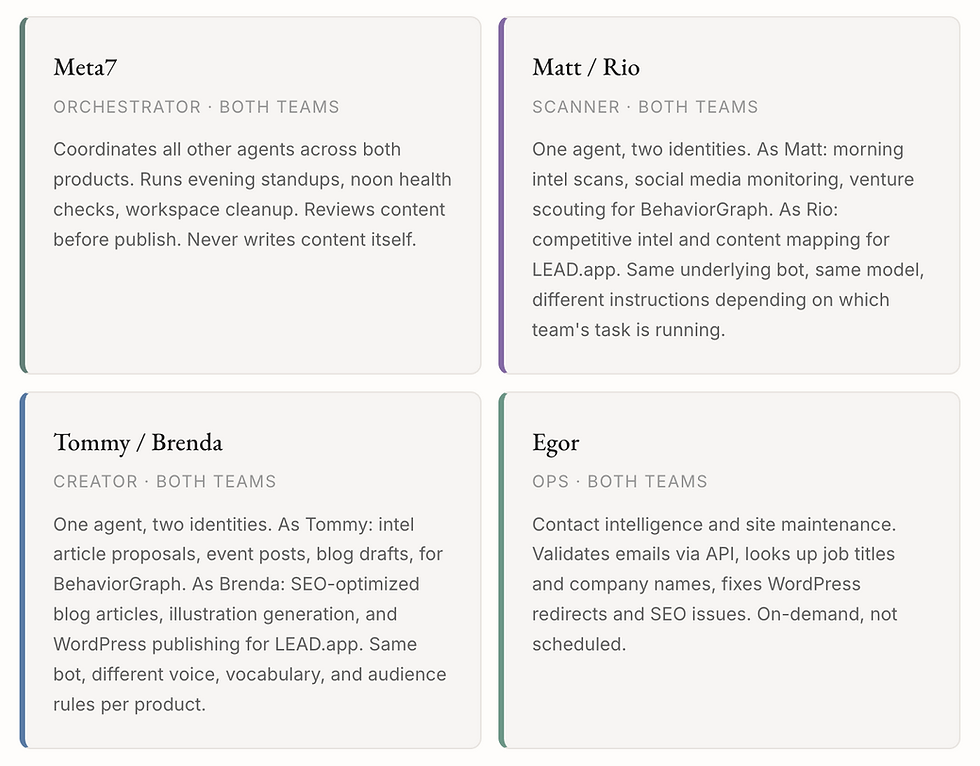This screenshot has height=766, width=980.
Task: Click the blue accent bar on Tommy / Brenda card
Action: (23, 570)
